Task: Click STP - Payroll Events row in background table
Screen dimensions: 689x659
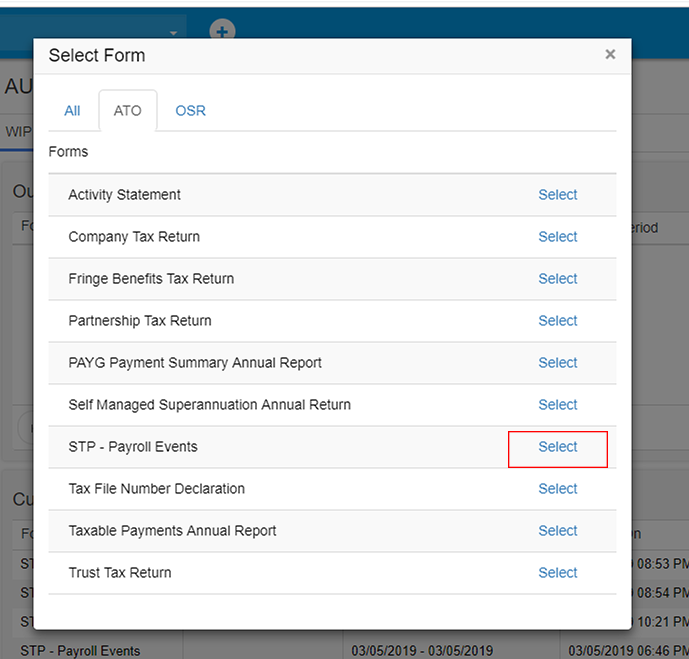Action: tap(80, 651)
